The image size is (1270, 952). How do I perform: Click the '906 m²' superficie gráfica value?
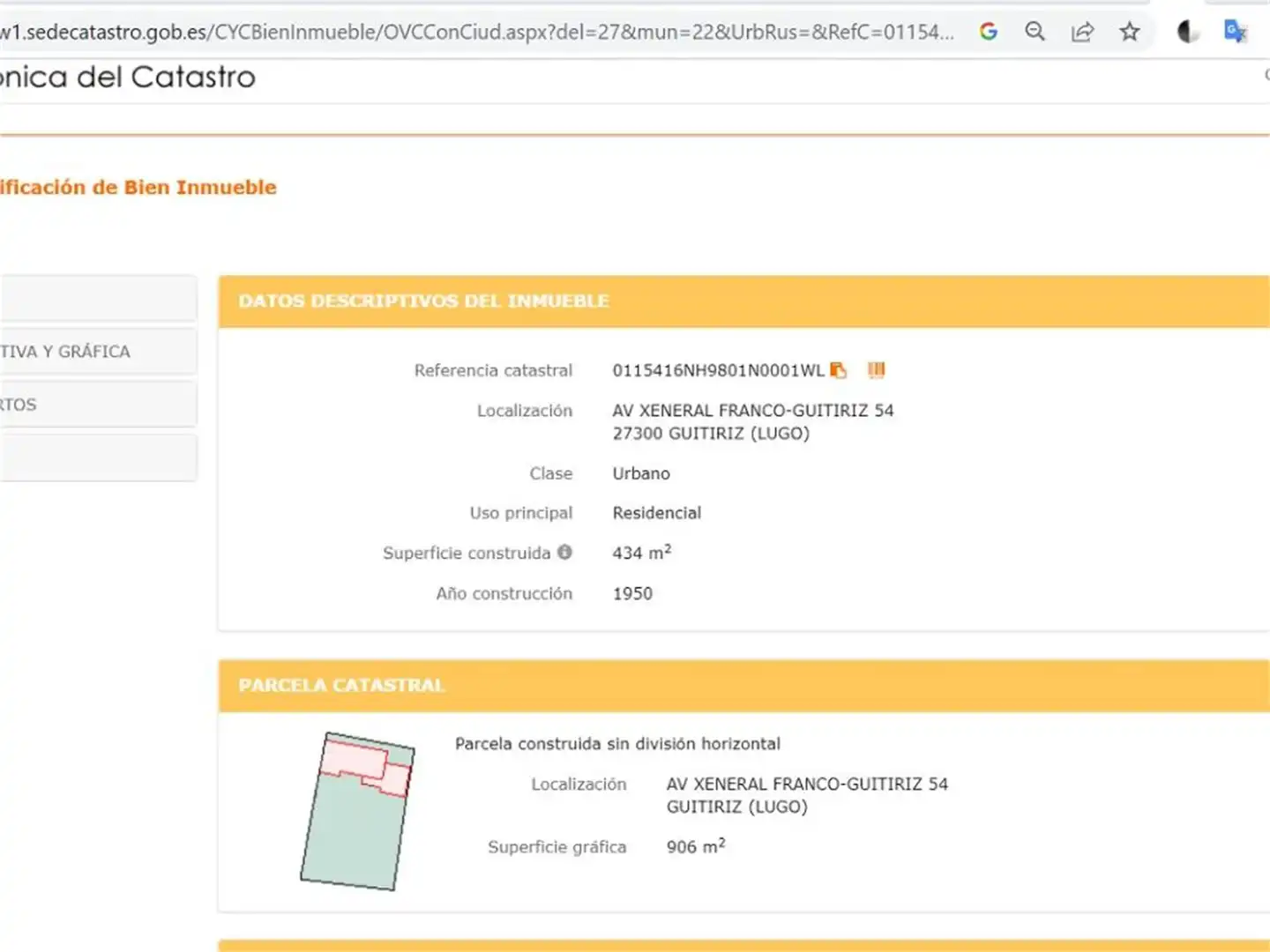pyautogui.click(x=696, y=846)
